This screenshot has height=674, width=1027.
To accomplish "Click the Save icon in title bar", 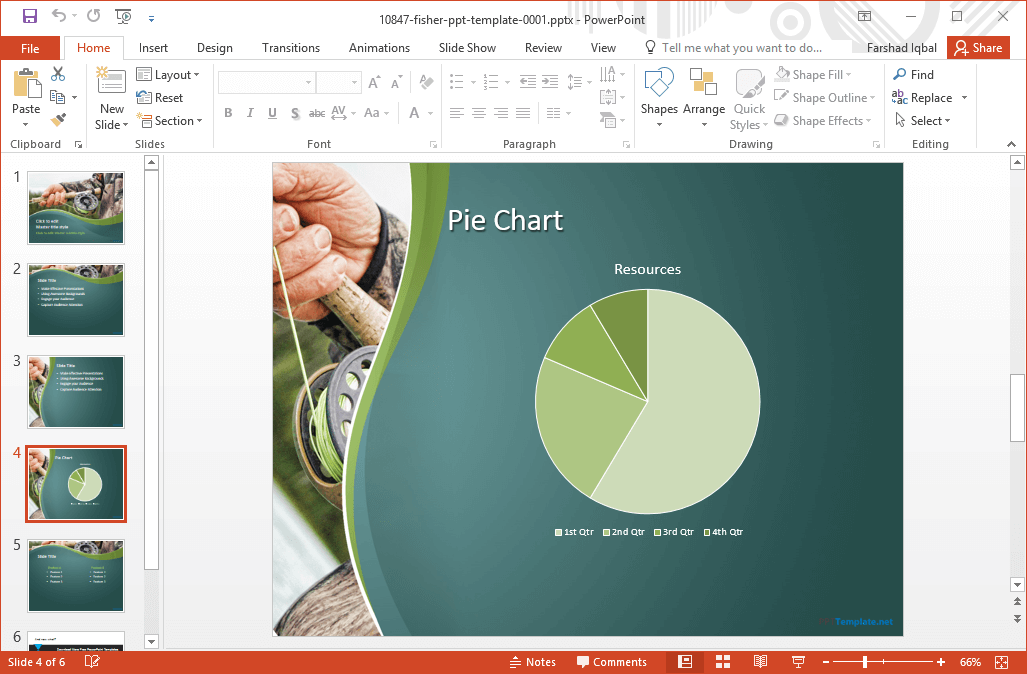I will [x=29, y=16].
